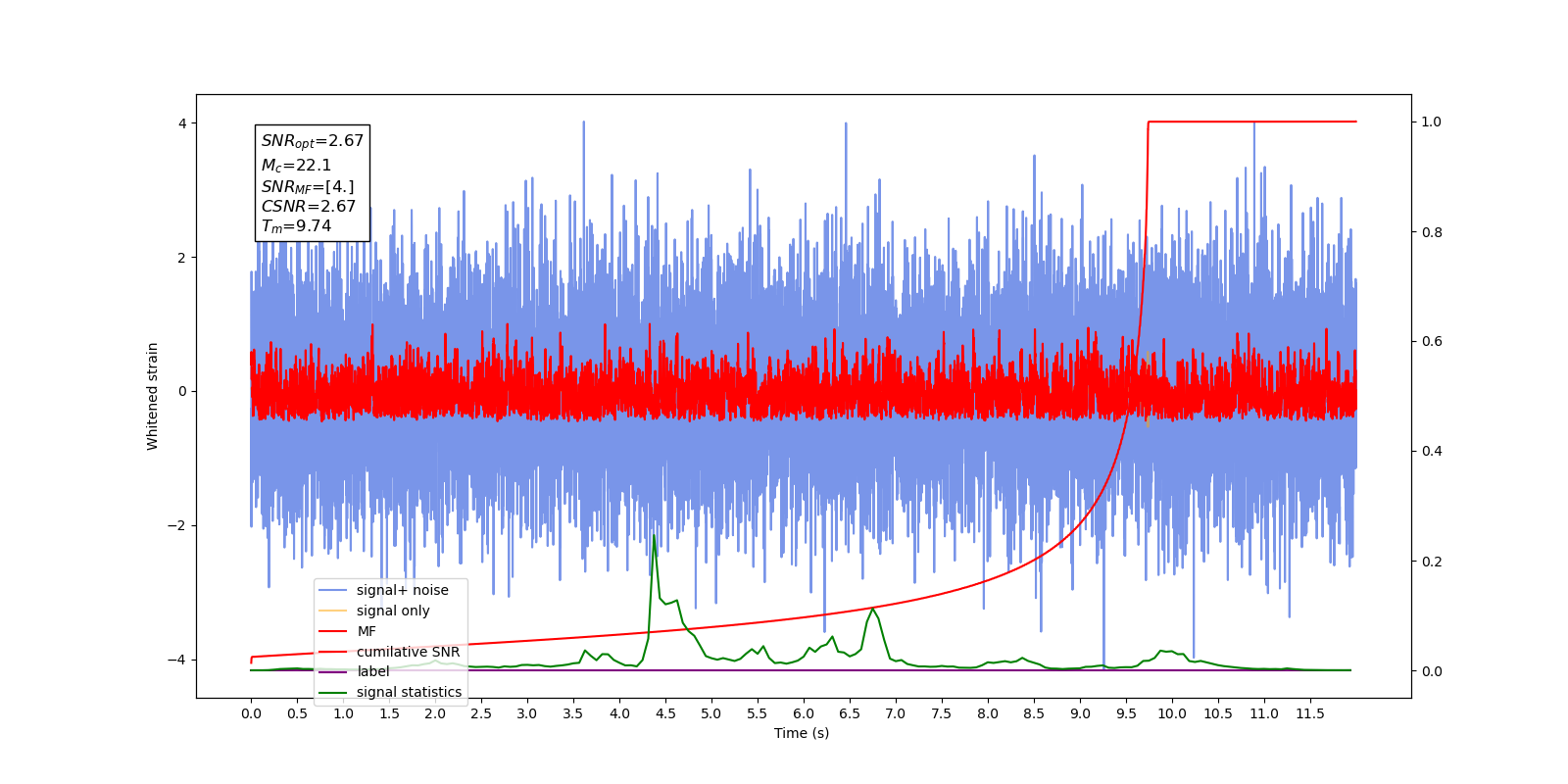Image resolution: width=1568 pixels, height=784 pixels.
Task: Click the x-axis tick label 6.5
Action: (850, 713)
